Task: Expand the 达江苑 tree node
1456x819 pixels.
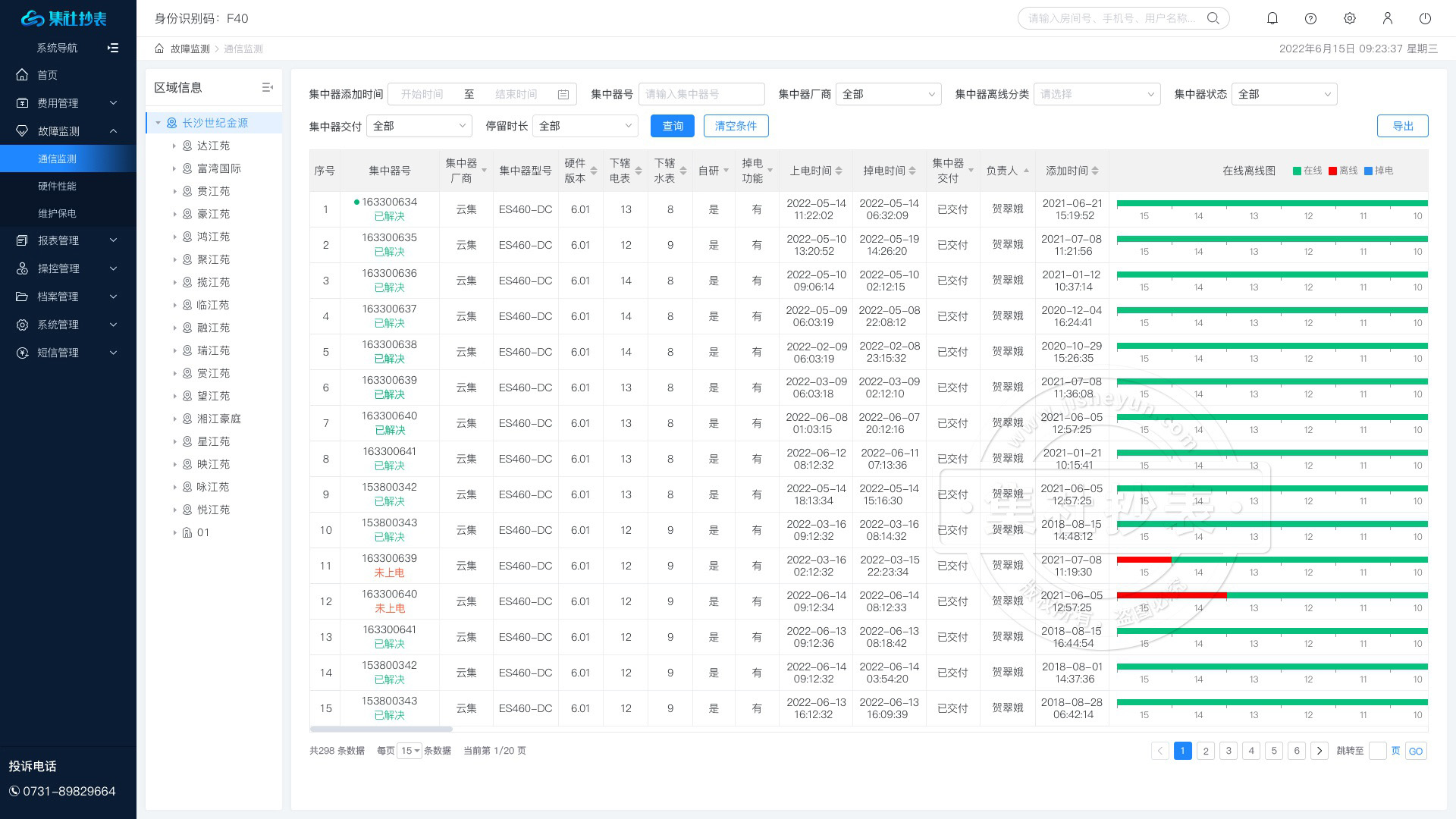Action: tap(174, 146)
